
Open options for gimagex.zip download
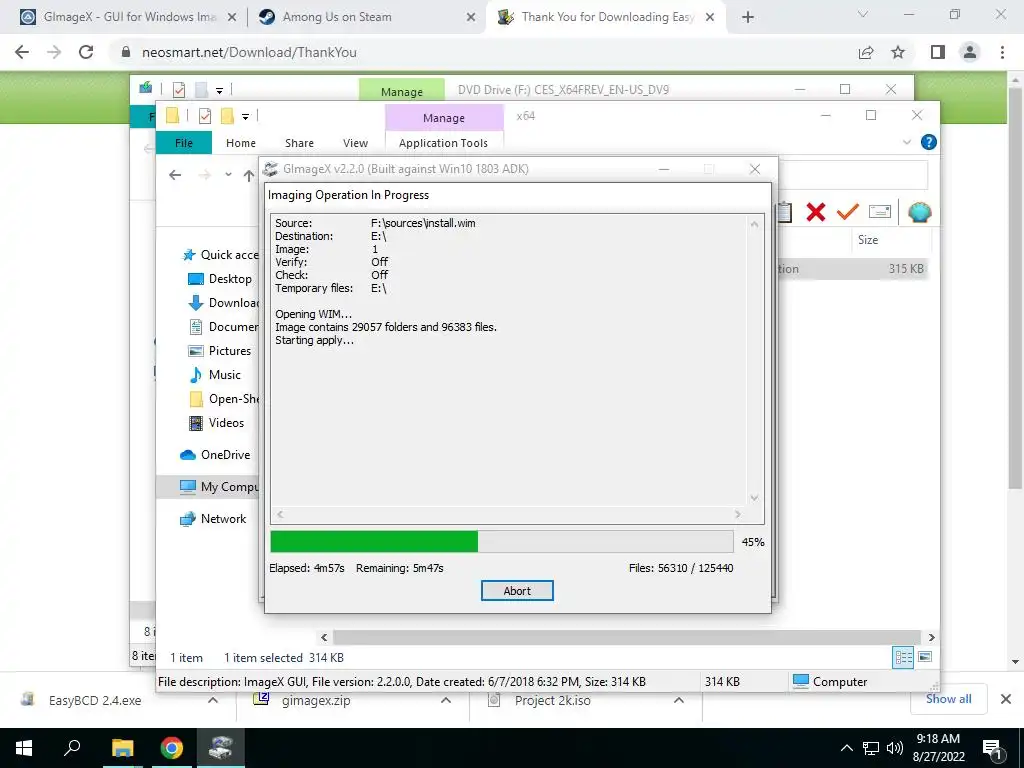[x=446, y=700]
